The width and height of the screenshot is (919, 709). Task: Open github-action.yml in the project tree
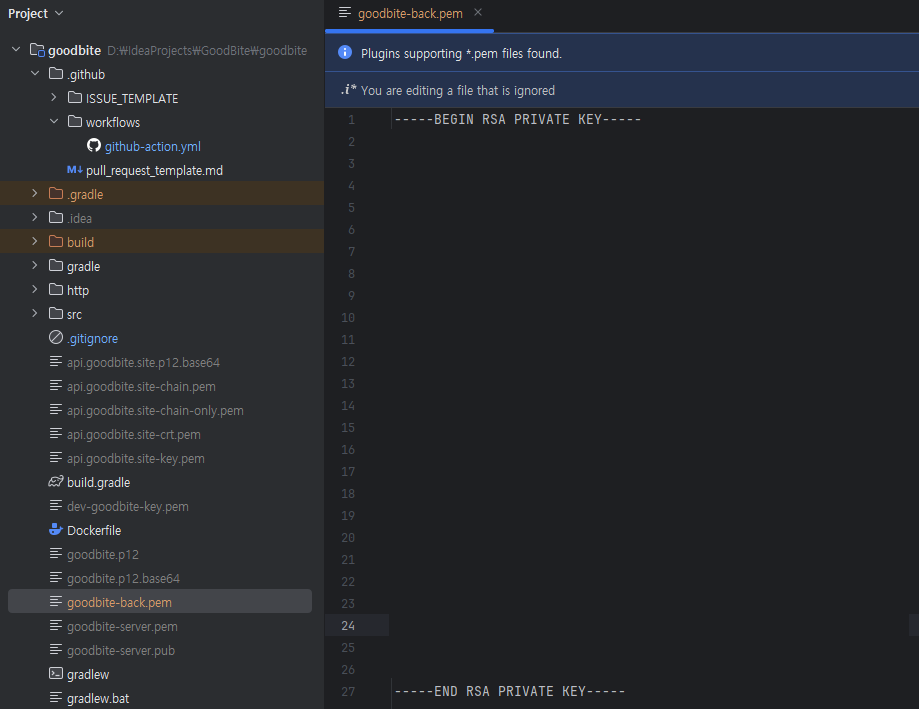[152, 146]
